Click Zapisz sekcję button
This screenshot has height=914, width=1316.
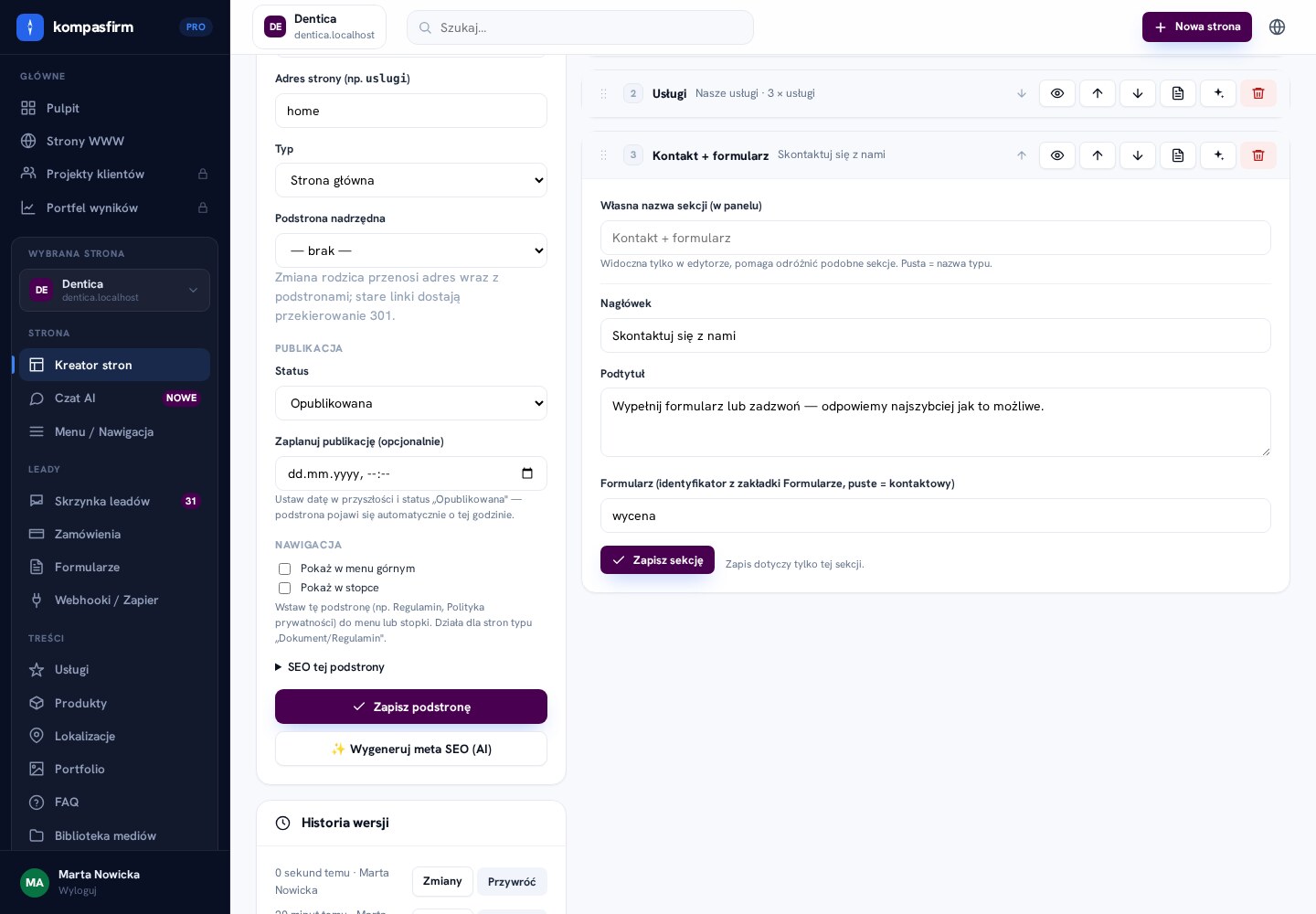click(x=657, y=560)
